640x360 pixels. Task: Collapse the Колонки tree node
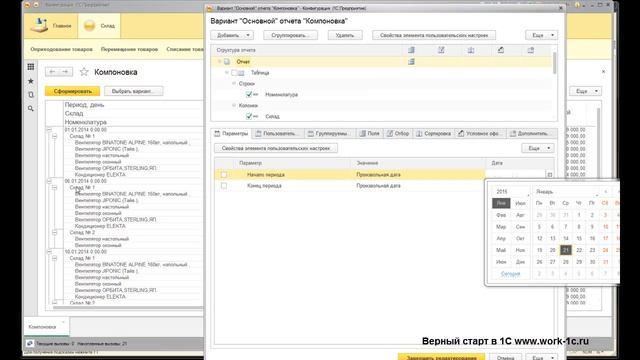tap(234, 105)
